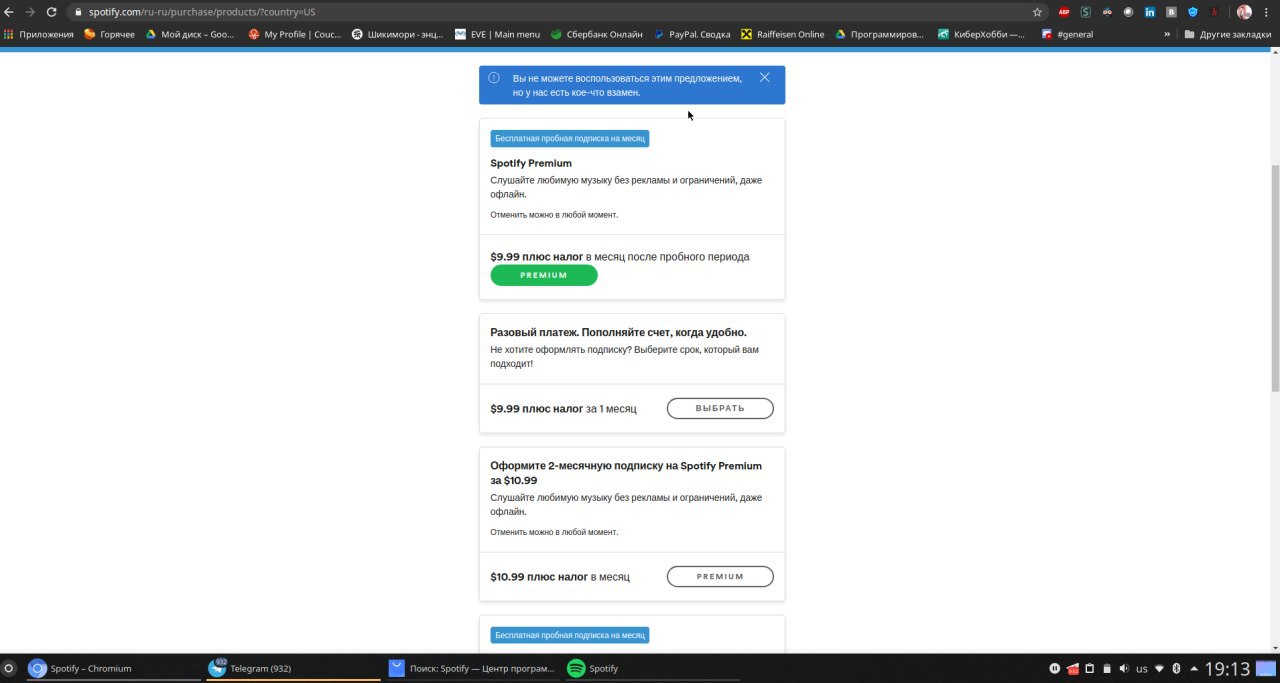Open the '#general' bookmark
The height and width of the screenshot is (683, 1280).
(1067, 34)
